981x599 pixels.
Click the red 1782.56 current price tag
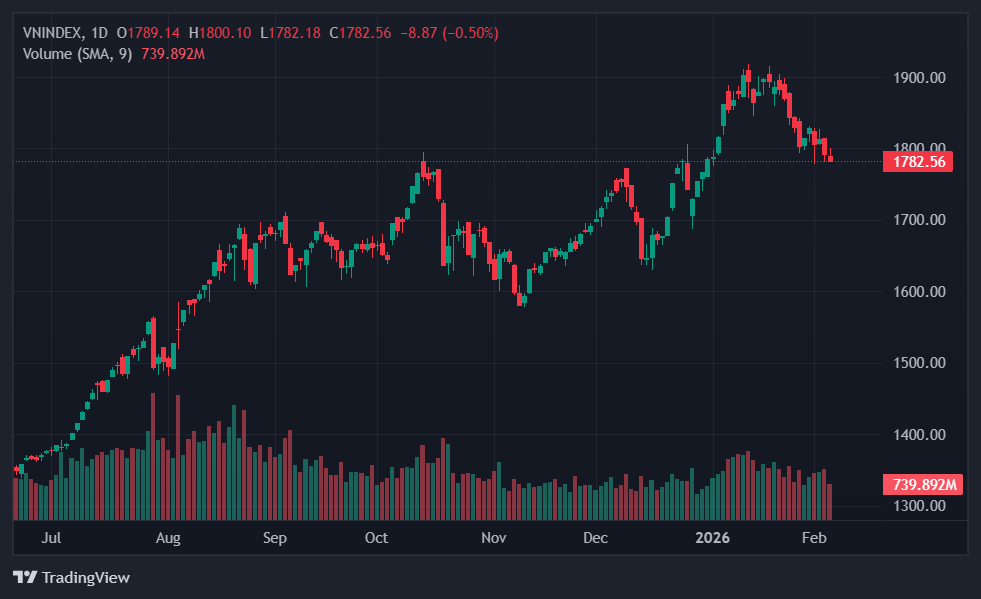pyautogui.click(x=917, y=162)
